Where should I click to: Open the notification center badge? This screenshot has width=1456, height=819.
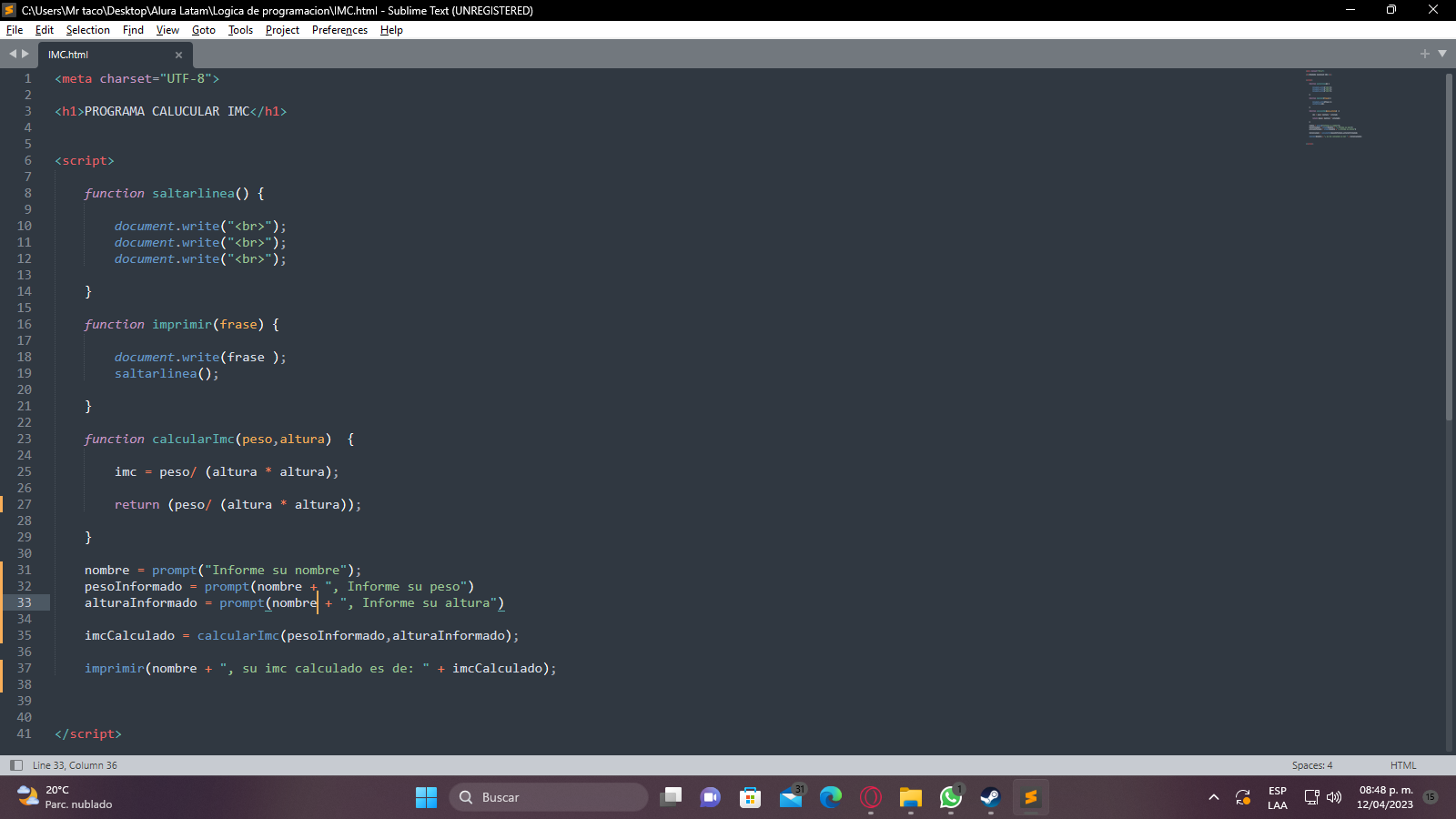[x=1431, y=797]
